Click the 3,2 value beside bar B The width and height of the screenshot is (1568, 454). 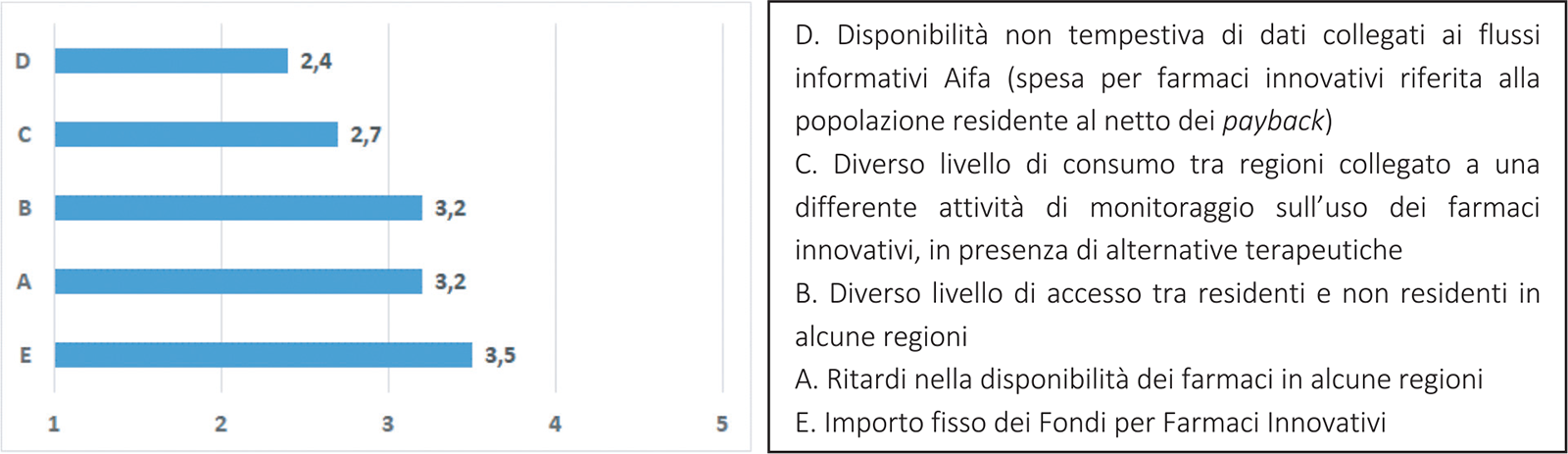pos(450,209)
